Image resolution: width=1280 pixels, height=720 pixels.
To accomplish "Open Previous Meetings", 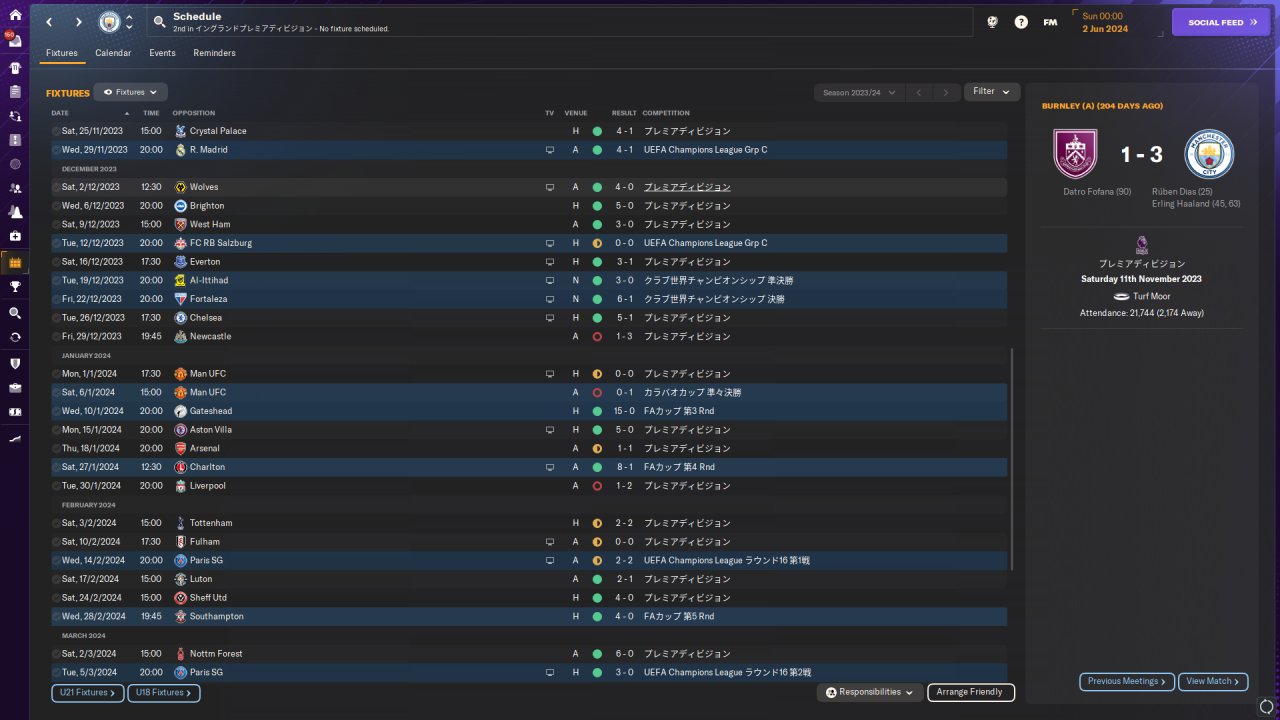I will click(1127, 682).
